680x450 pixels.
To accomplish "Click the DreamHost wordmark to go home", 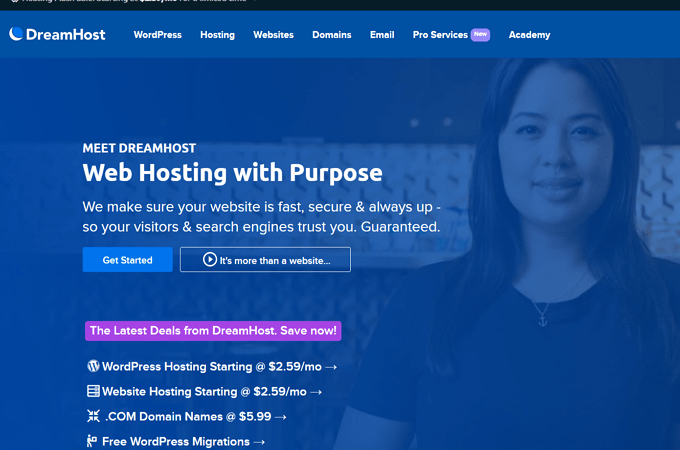I will click(x=65, y=35).
